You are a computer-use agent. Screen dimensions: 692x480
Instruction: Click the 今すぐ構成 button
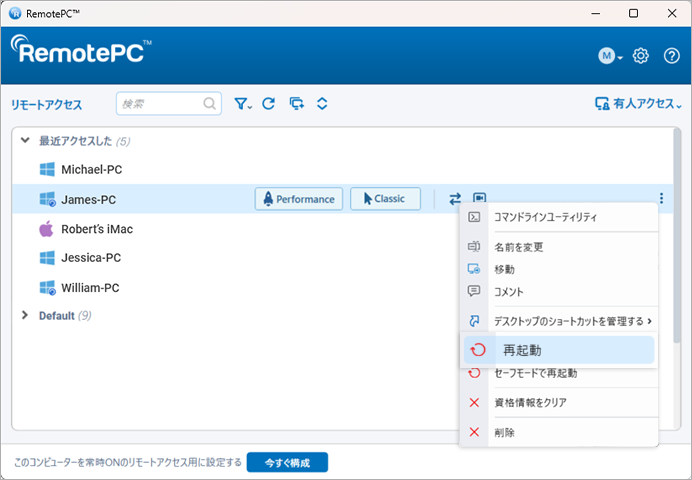287,462
